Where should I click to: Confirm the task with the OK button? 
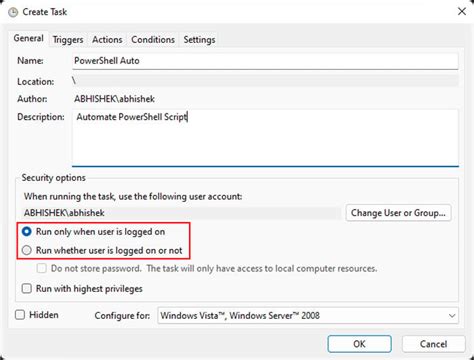tap(359, 344)
